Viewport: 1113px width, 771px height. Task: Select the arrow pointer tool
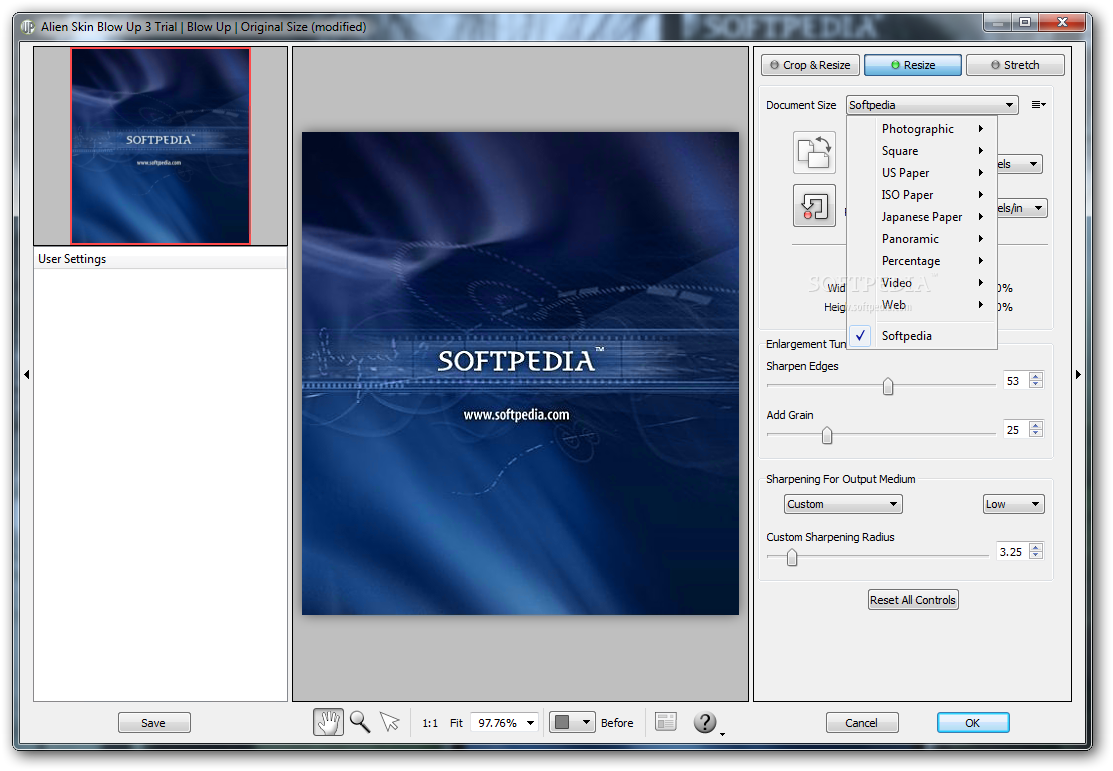[x=390, y=722]
